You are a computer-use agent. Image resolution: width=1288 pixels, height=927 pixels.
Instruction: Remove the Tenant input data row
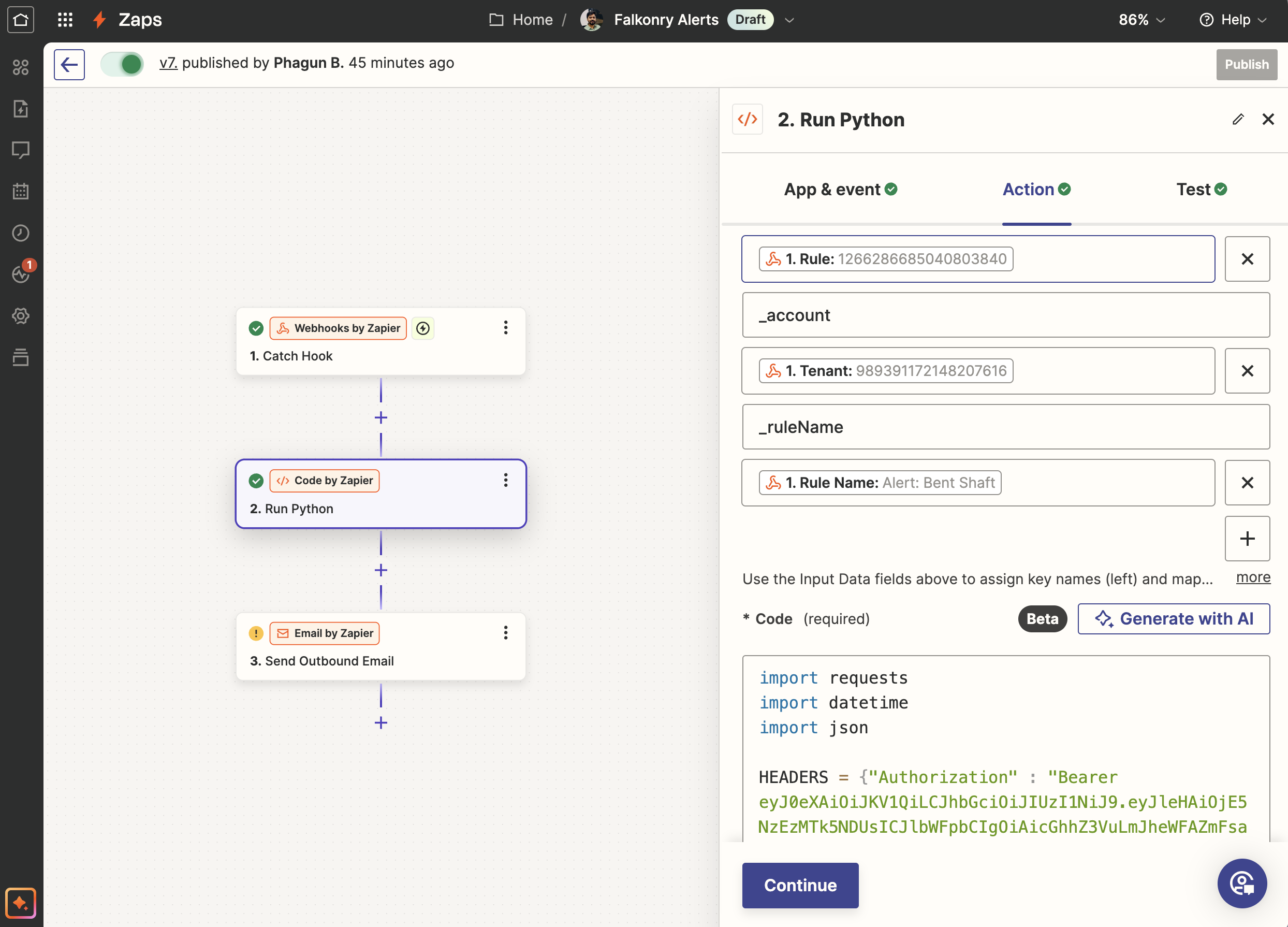tap(1247, 371)
